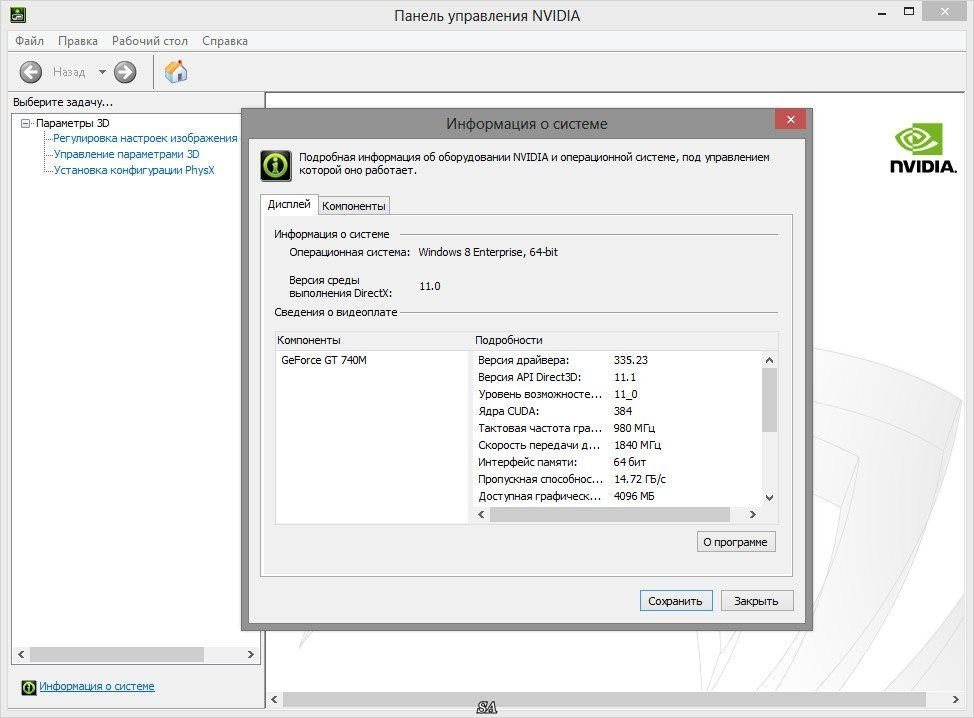The height and width of the screenshot is (718, 974).
Task: Click scroll down arrow in details list
Action: pyautogui.click(x=769, y=498)
